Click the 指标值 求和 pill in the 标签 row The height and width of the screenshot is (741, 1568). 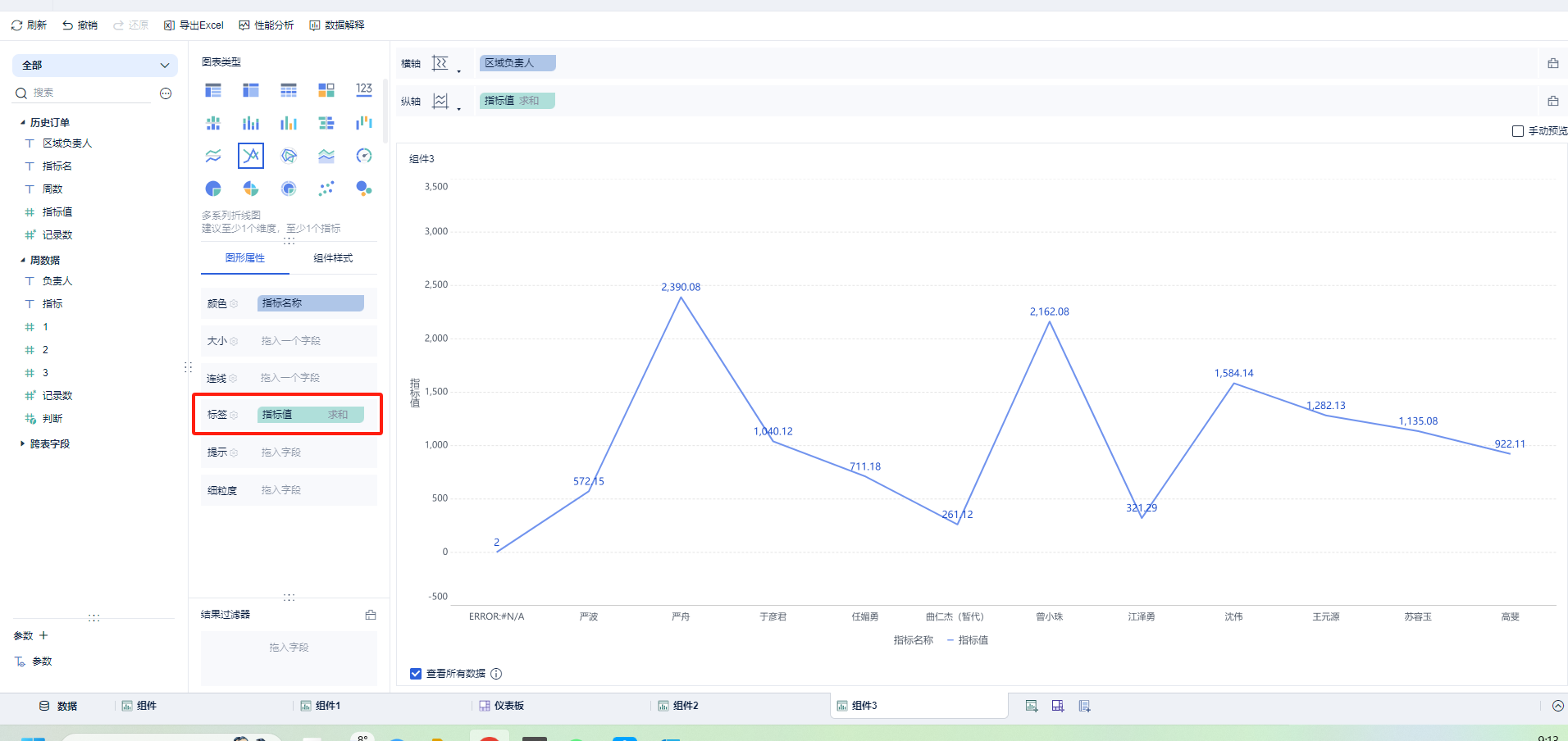pos(311,415)
